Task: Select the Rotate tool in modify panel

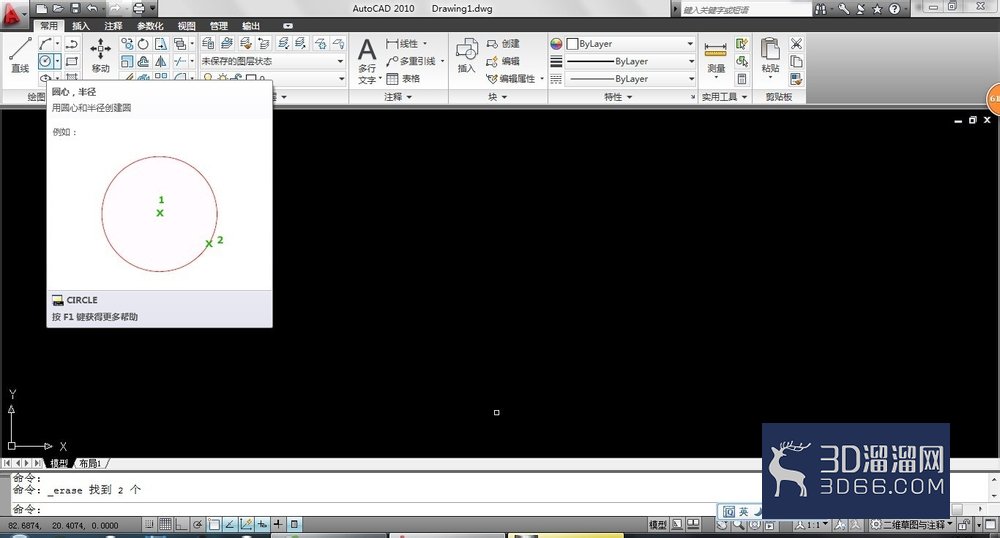Action: 143,43
